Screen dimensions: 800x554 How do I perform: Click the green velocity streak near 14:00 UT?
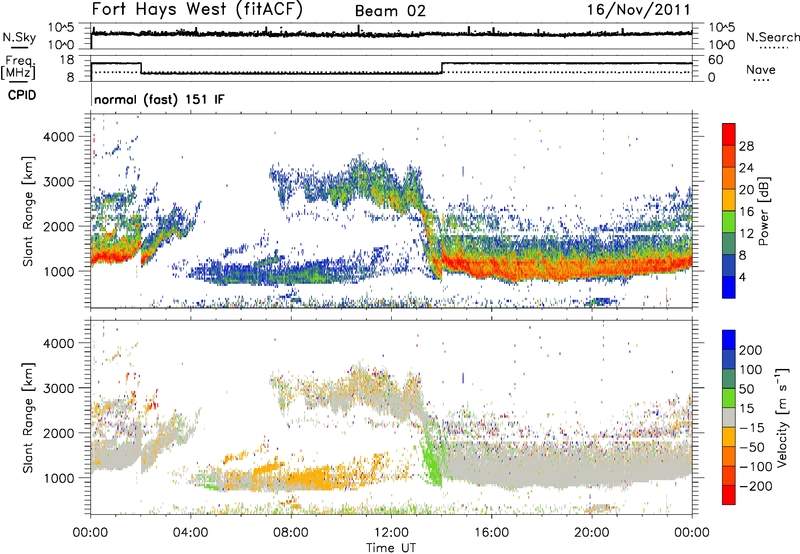431,459
